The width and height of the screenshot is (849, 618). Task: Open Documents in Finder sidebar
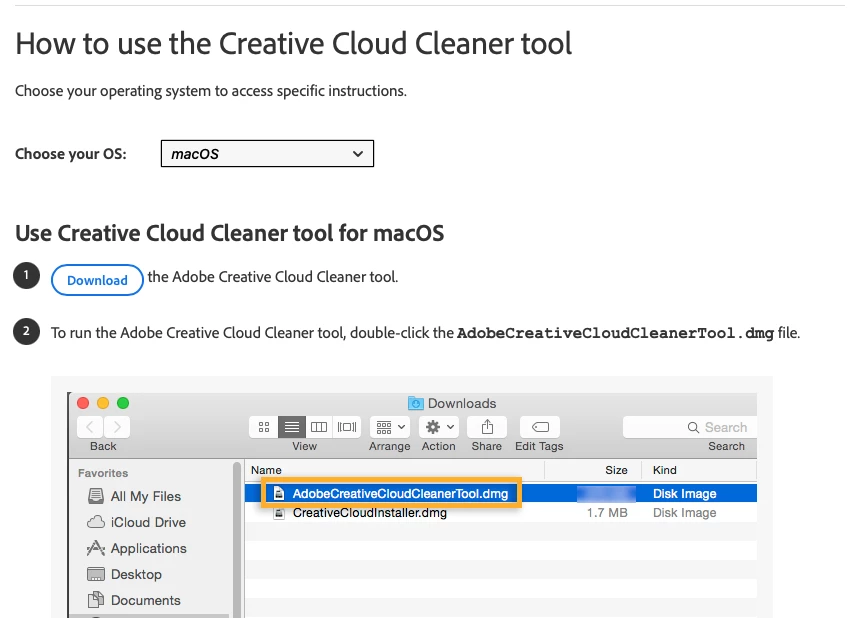pyautogui.click(x=134, y=600)
